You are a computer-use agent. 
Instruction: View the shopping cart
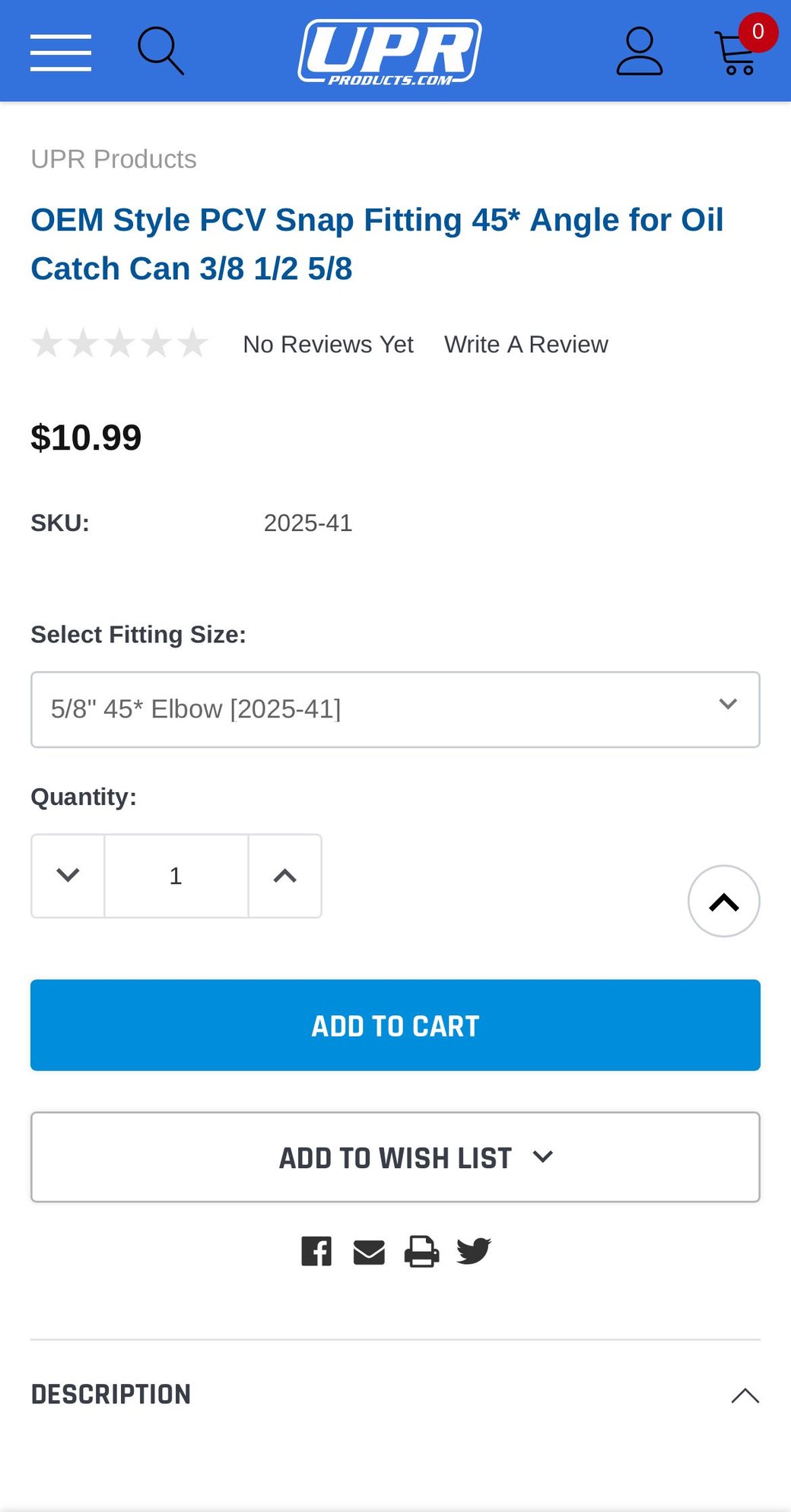point(738,52)
